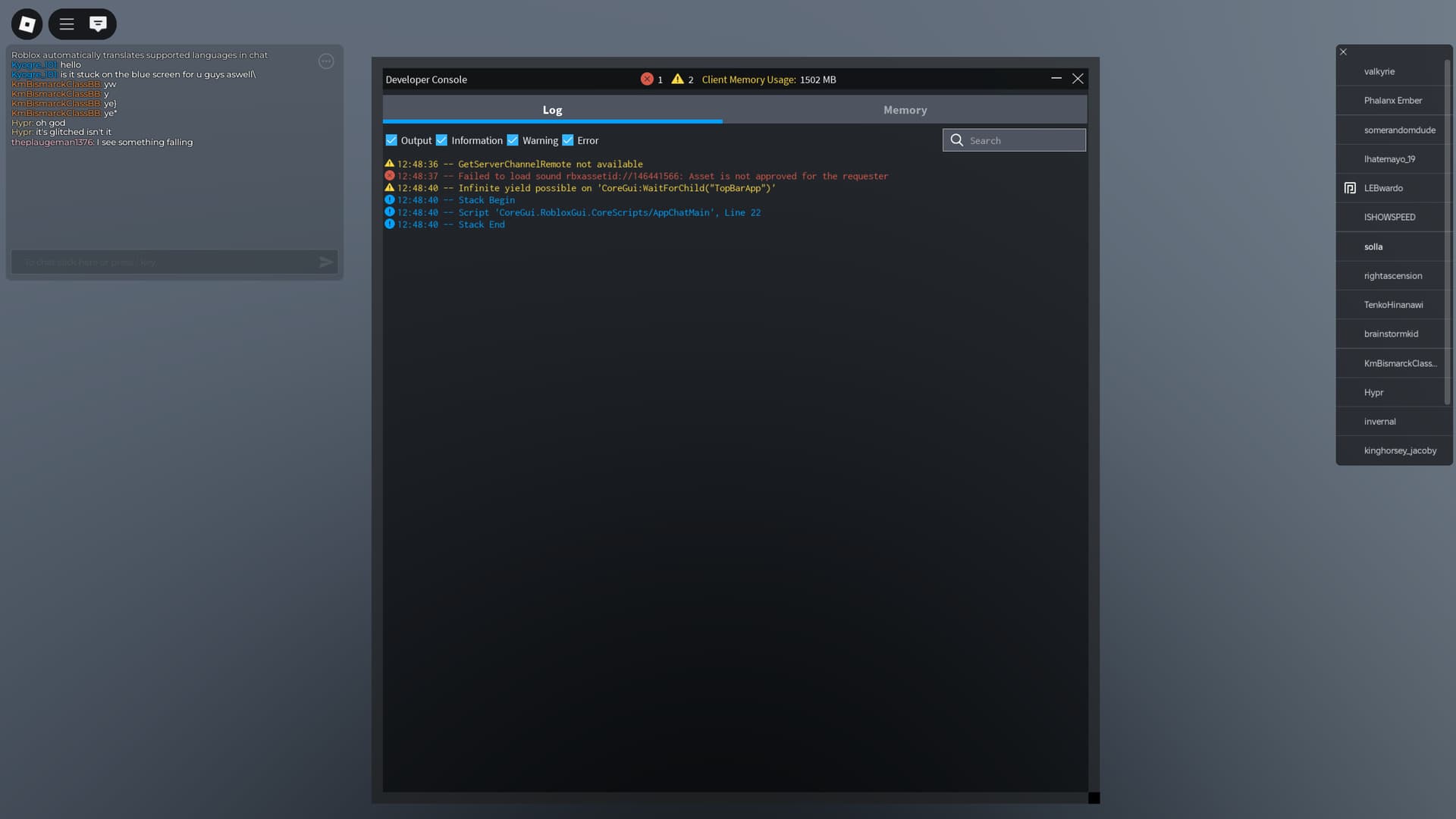Open chat options ellipsis icon

coord(326,61)
